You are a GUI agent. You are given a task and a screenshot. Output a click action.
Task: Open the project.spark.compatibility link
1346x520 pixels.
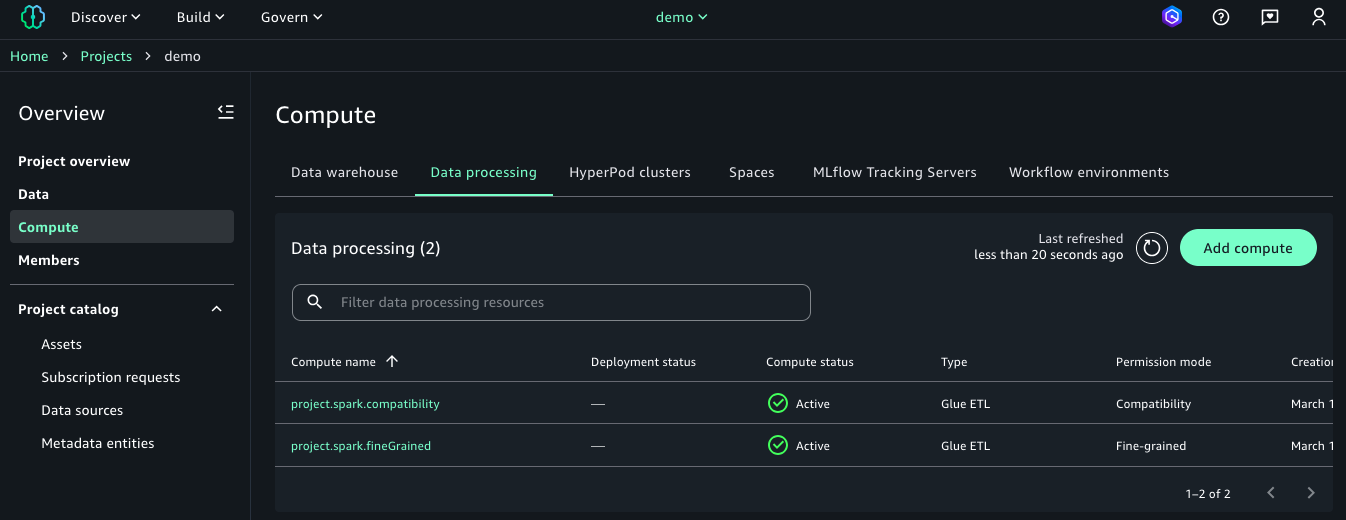tap(365, 404)
